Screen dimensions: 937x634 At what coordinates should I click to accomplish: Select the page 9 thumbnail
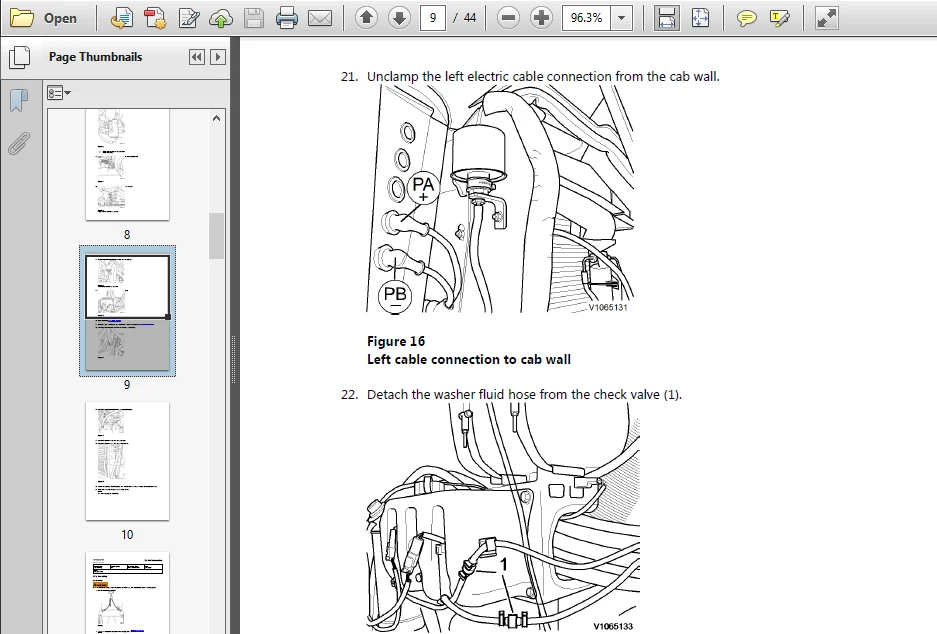pos(127,311)
